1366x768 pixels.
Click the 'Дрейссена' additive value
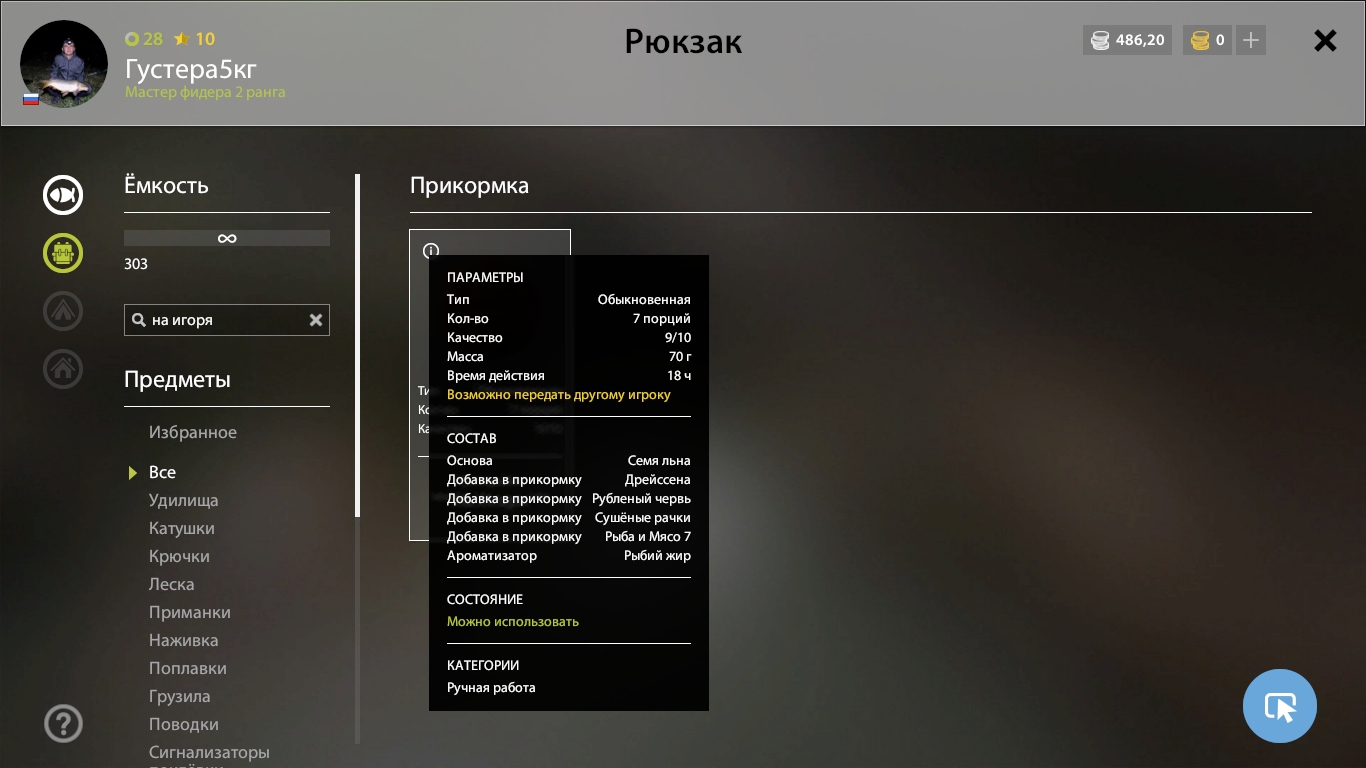pyautogui.click(x=658, y=480)
